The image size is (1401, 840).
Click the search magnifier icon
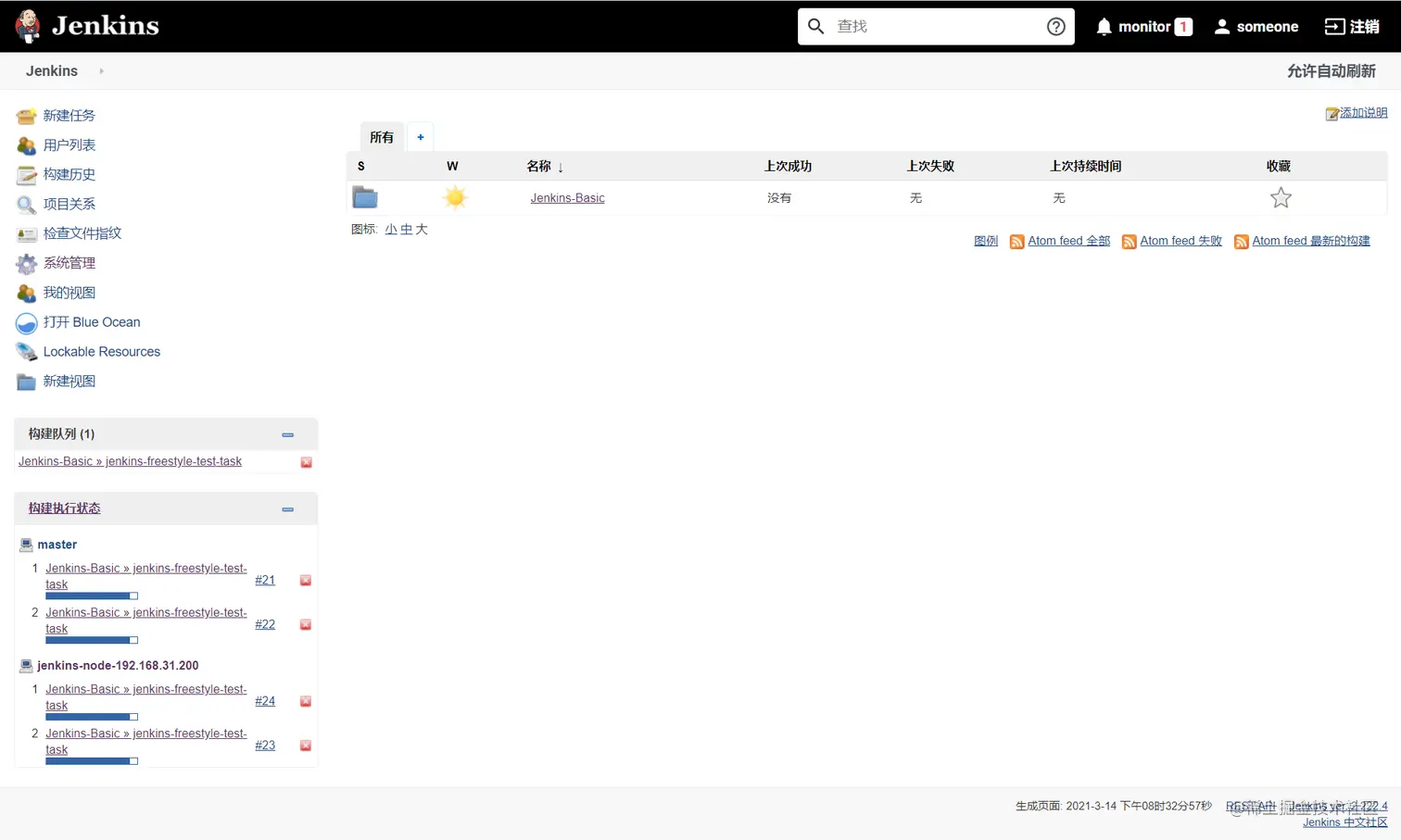point(815,26)
